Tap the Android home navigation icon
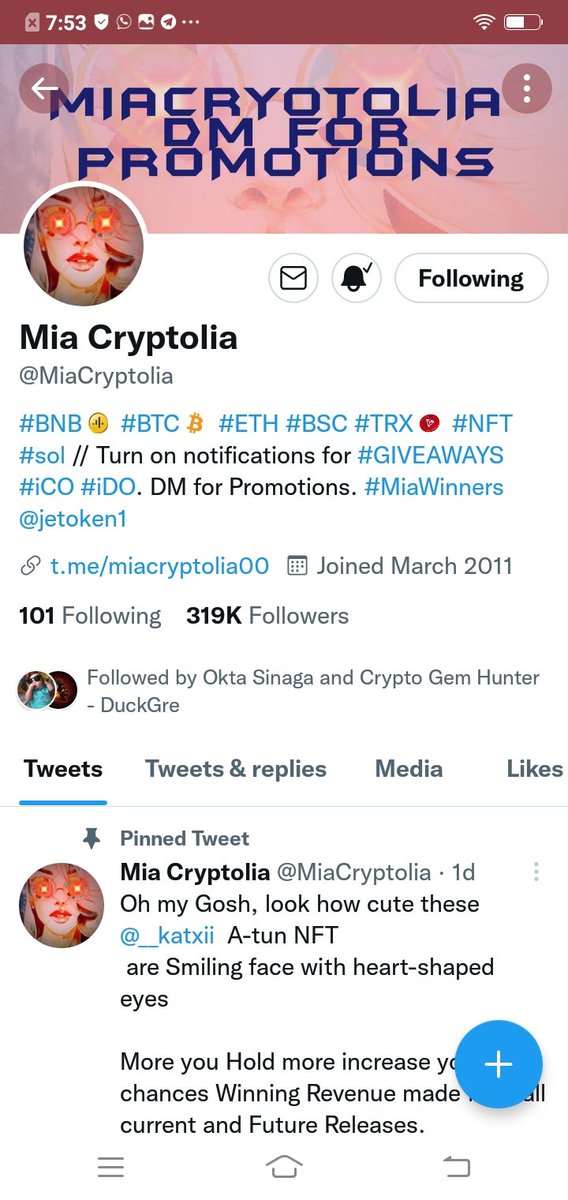Viewport: 568px width, 1200px height. tap(284, 1166)
